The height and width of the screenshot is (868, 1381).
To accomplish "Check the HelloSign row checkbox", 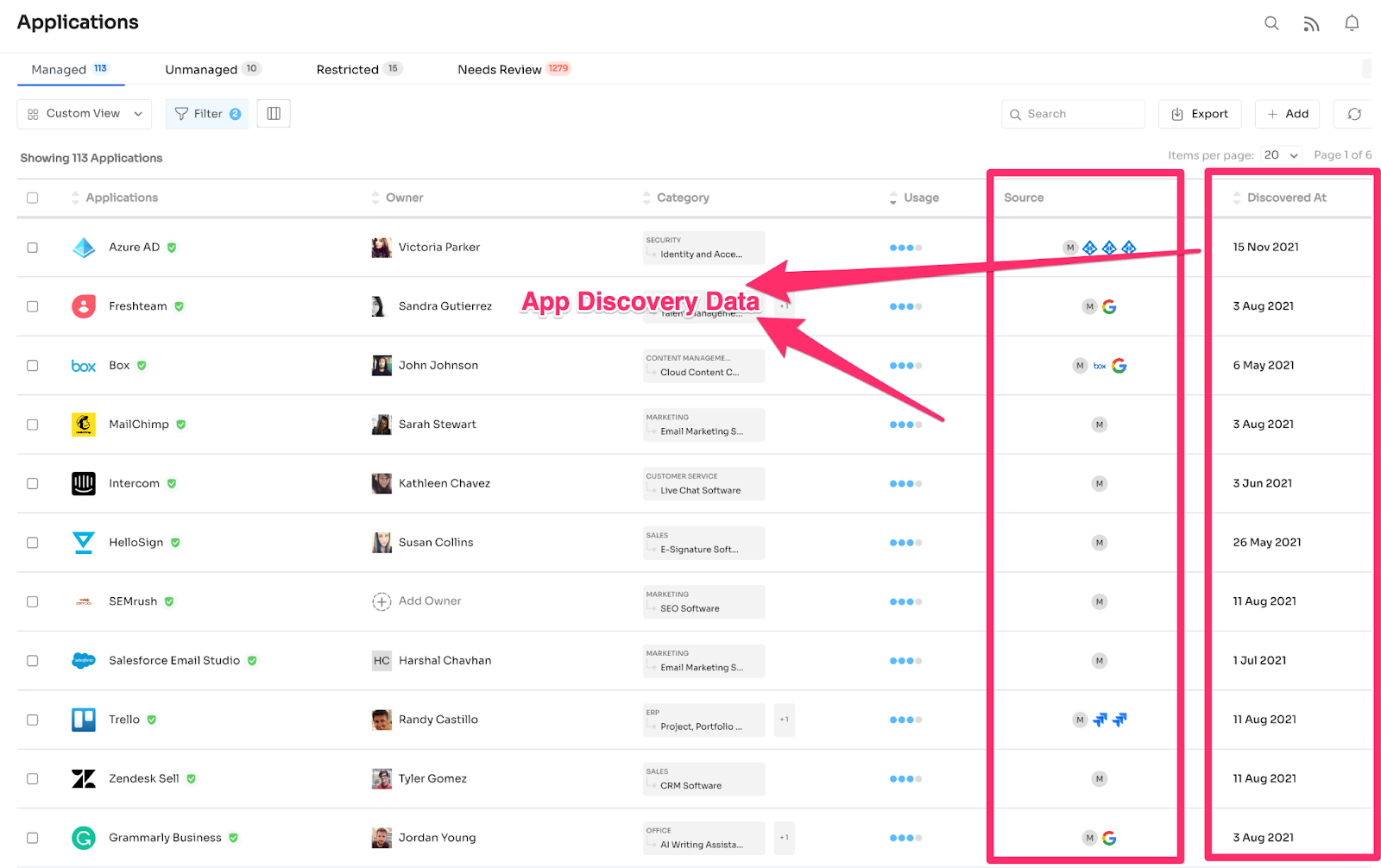I will (33, 543).
